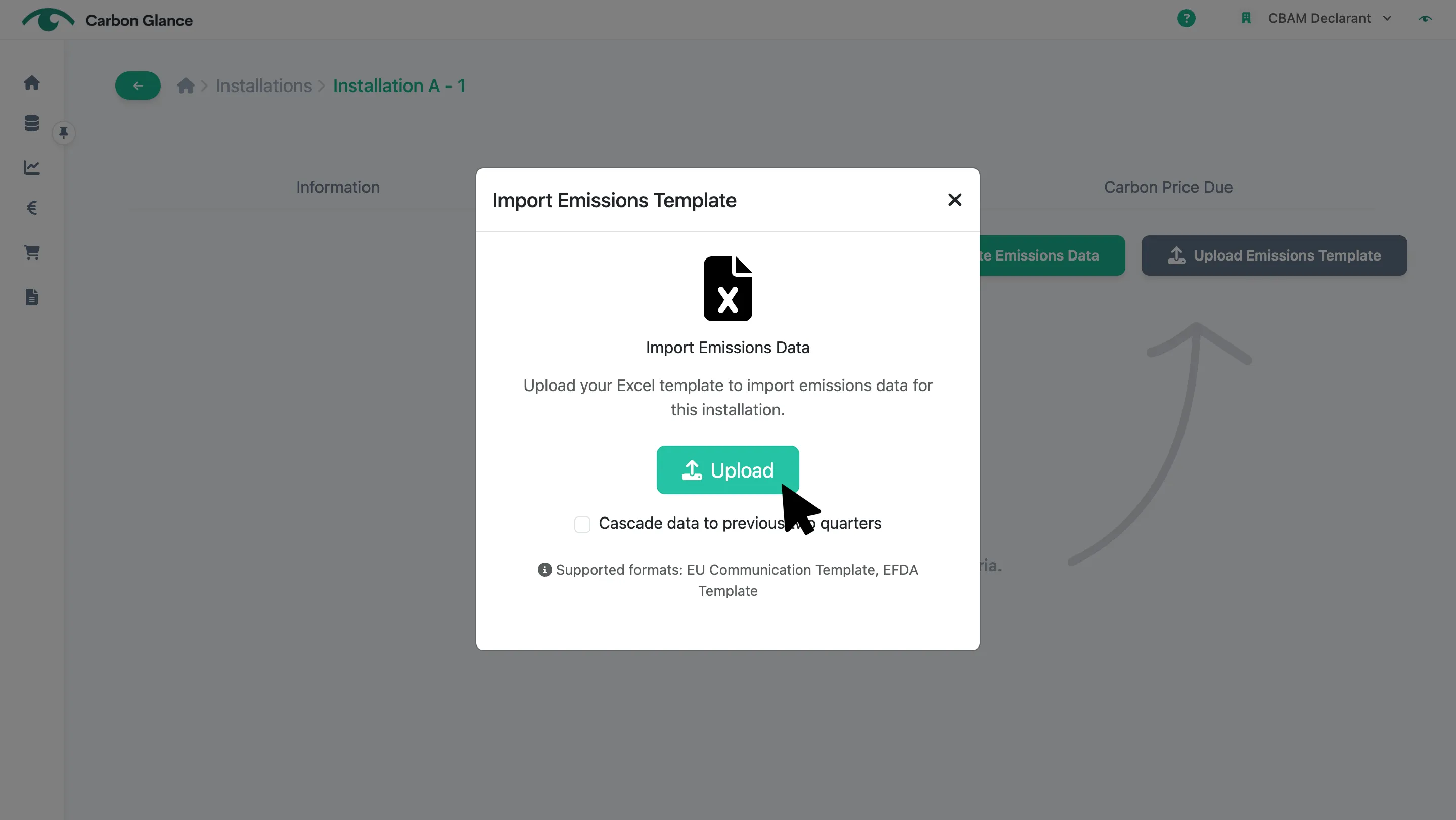
Task: Click the home icon in the breadcrumb
Action: (186, 85)
